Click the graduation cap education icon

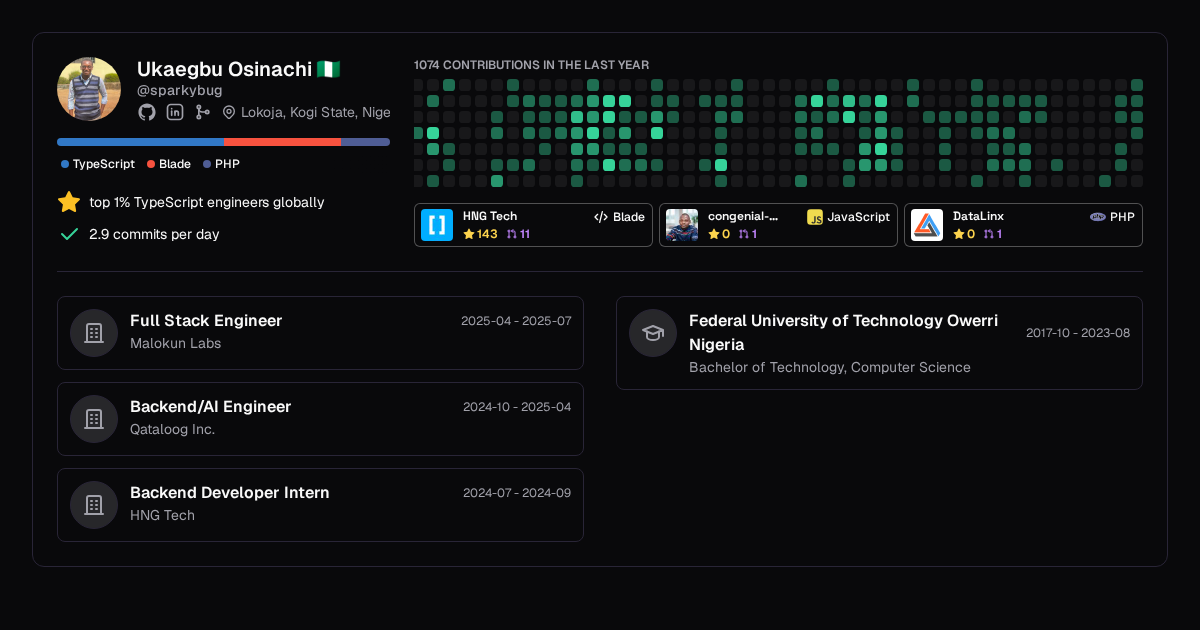(653, 333)
